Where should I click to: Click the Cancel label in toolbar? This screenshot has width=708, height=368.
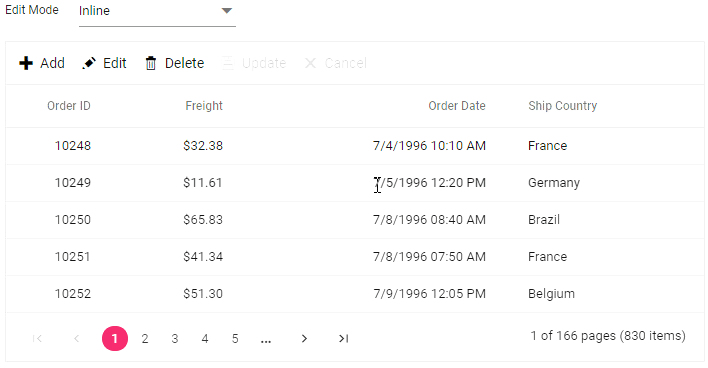point(346,63)
